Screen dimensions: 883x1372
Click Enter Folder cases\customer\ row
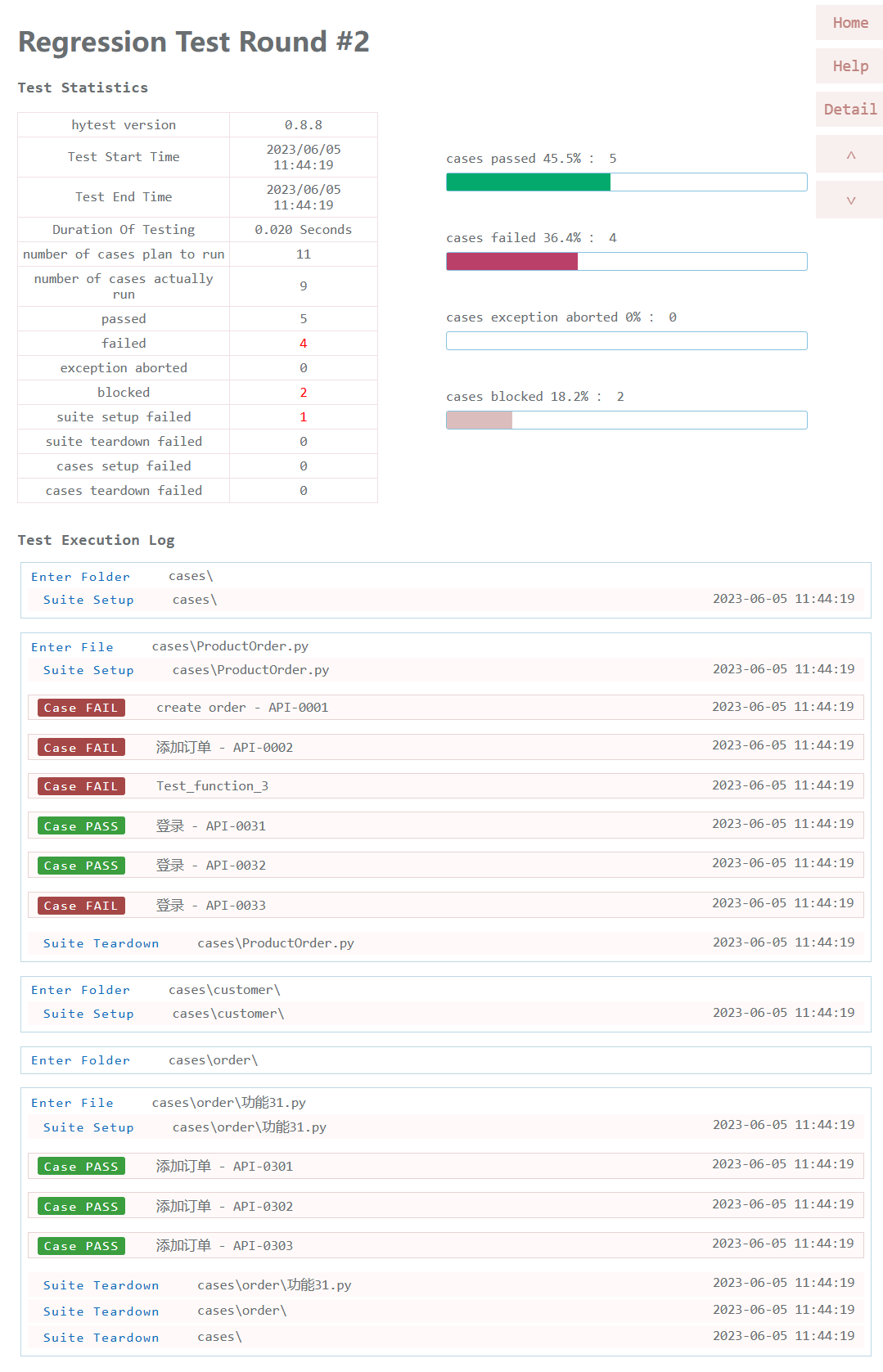(446, 990)
